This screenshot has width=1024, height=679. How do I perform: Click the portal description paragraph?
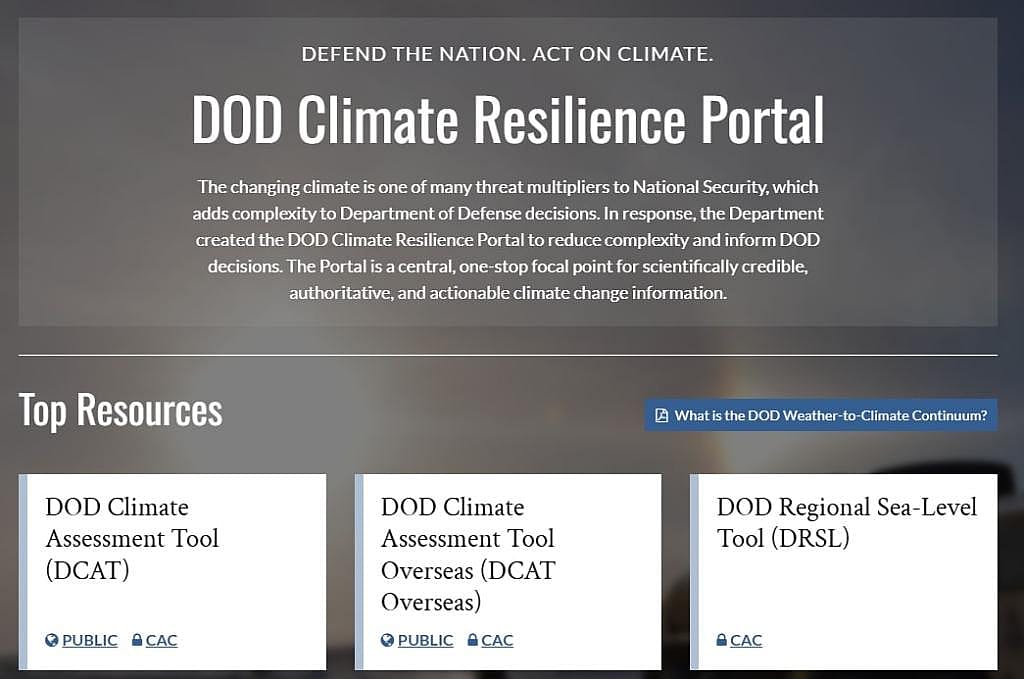point(507,240)
